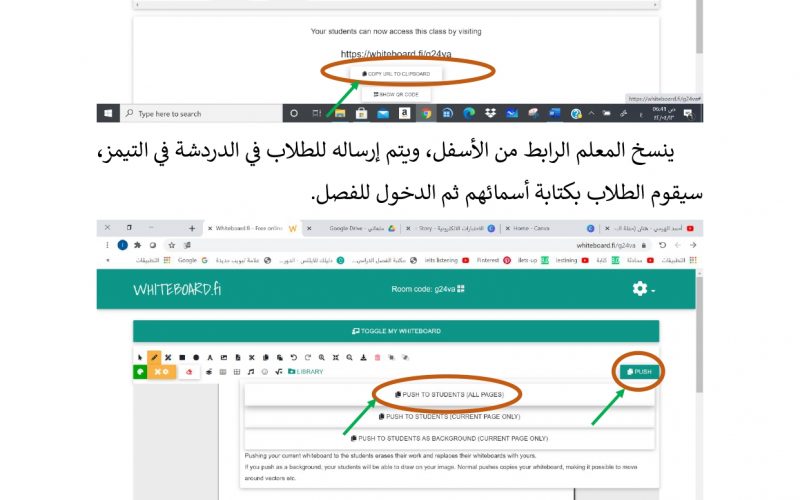Click the emoji smiley icon in toolbar
The image size is (800, 500).
click(x=265, y=372)
